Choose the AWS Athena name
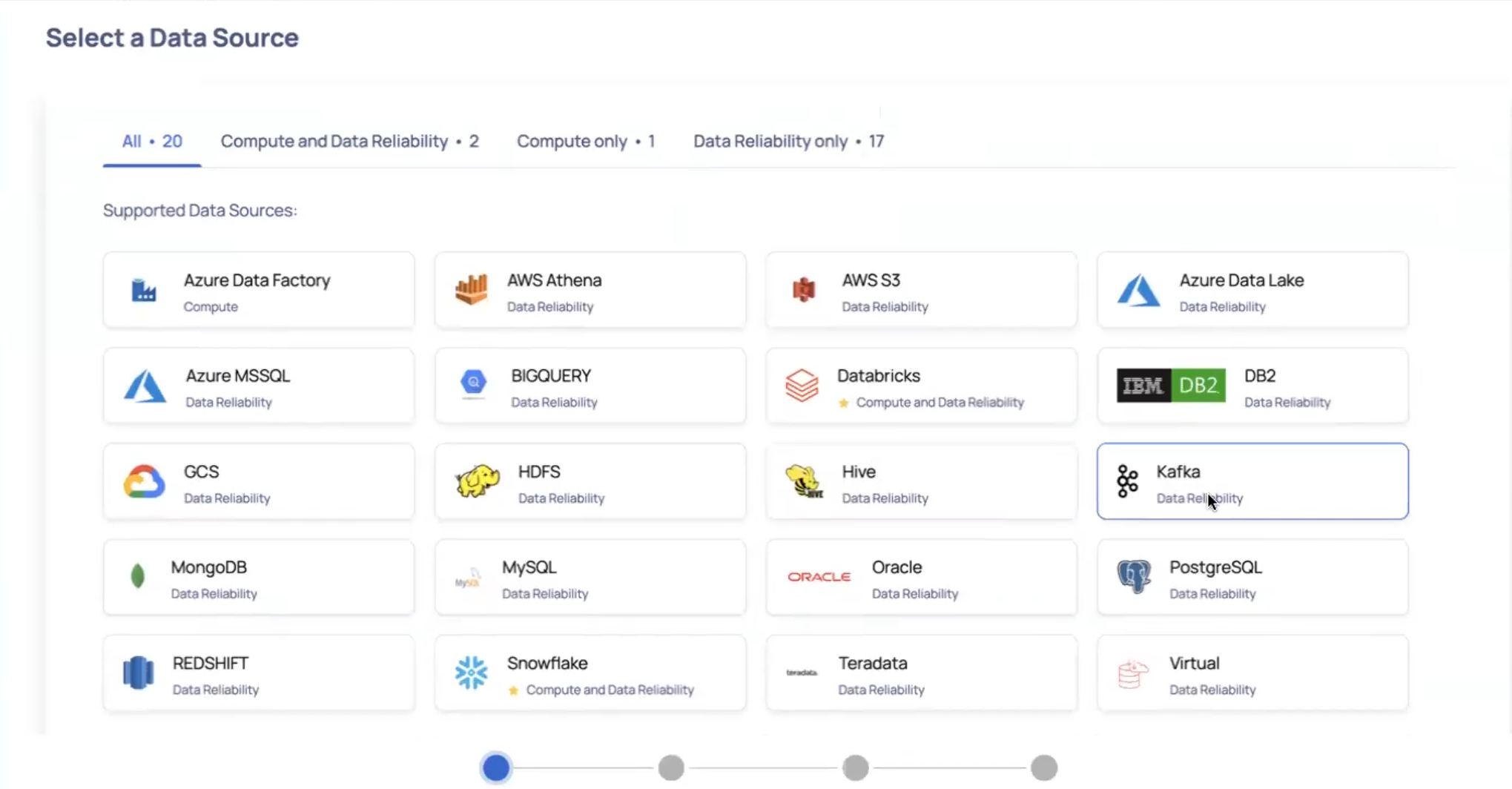The height and width of the screenshot is (789, 1512). pyautogui.click(x=554, y=280)
